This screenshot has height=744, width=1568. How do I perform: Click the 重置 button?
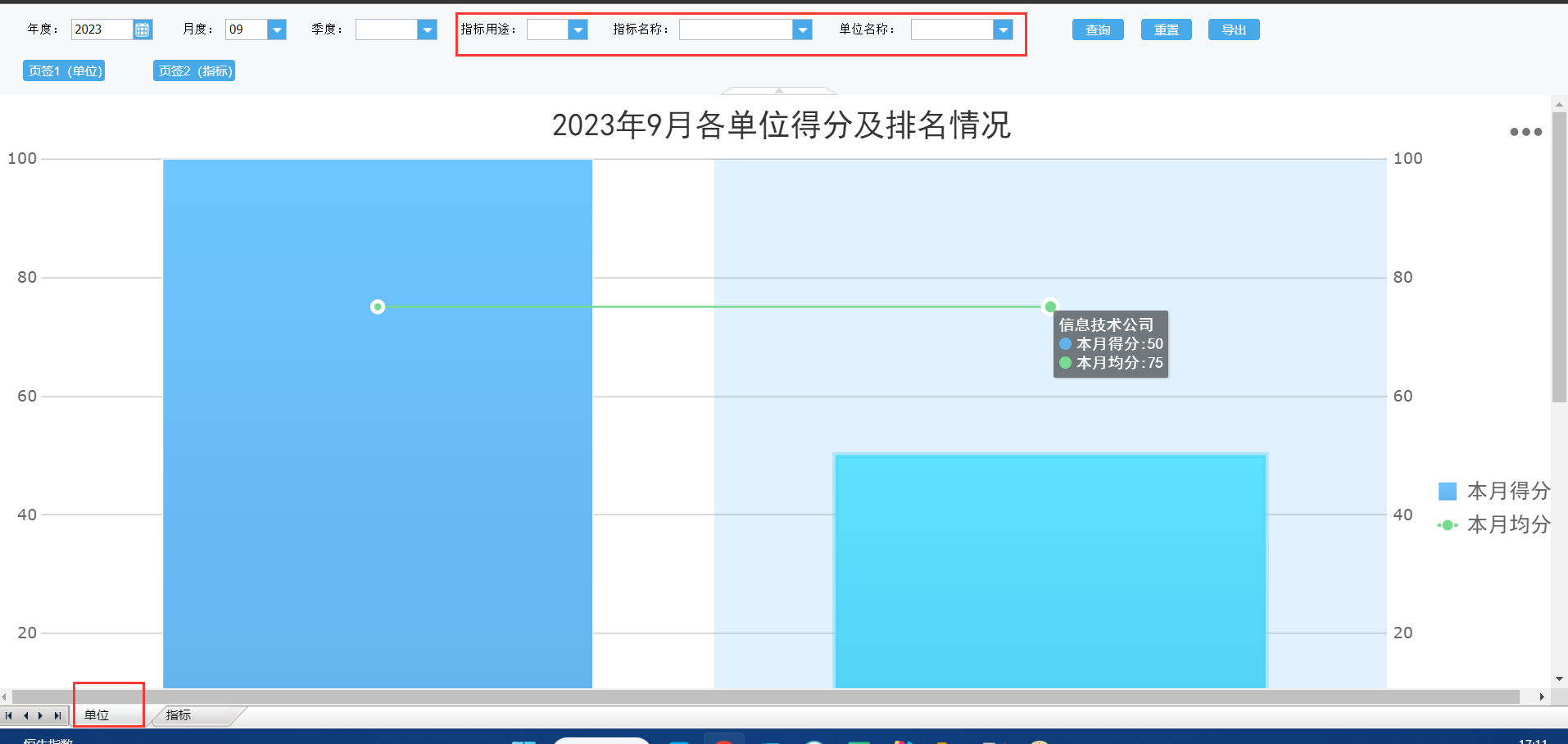pyautogui.click(x=1167, y=29)
